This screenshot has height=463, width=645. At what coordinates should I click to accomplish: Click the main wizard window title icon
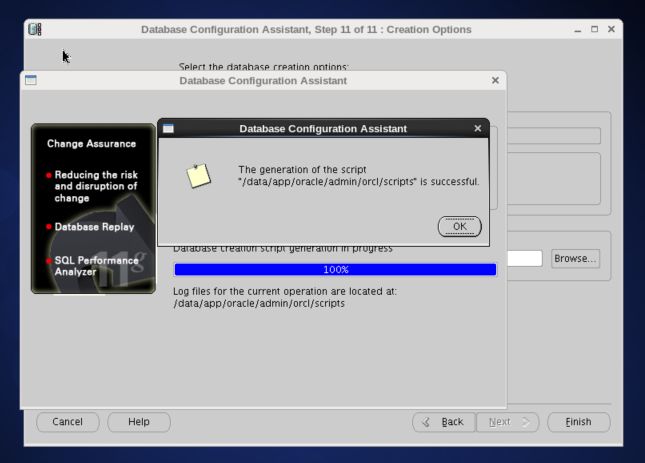pyautogui.click(x=35, y=29)
